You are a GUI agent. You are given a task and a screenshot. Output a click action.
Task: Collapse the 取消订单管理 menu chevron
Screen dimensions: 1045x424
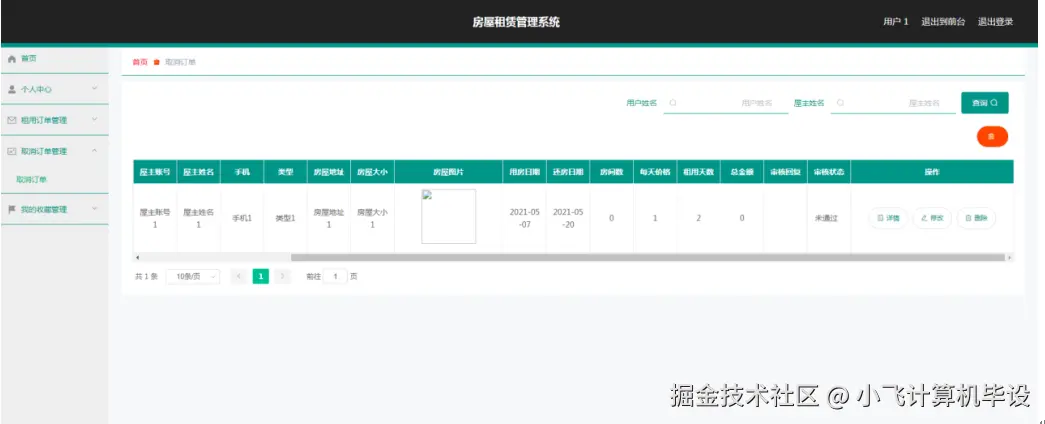click(94, 151)
